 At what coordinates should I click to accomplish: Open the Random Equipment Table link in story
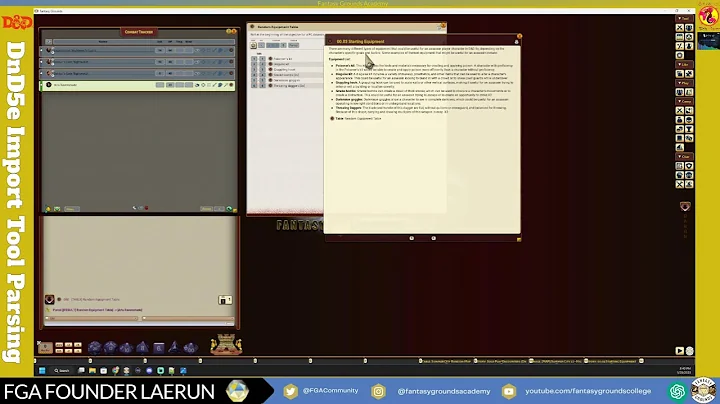click(x=332, y=118)
